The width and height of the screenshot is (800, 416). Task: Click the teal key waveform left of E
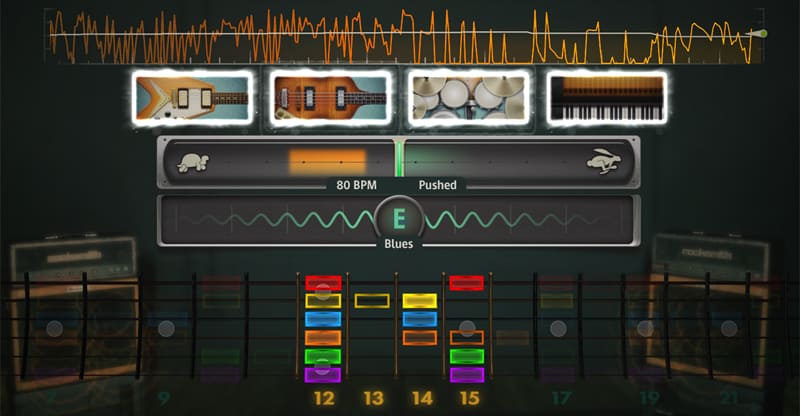click(x=278, y=220)
